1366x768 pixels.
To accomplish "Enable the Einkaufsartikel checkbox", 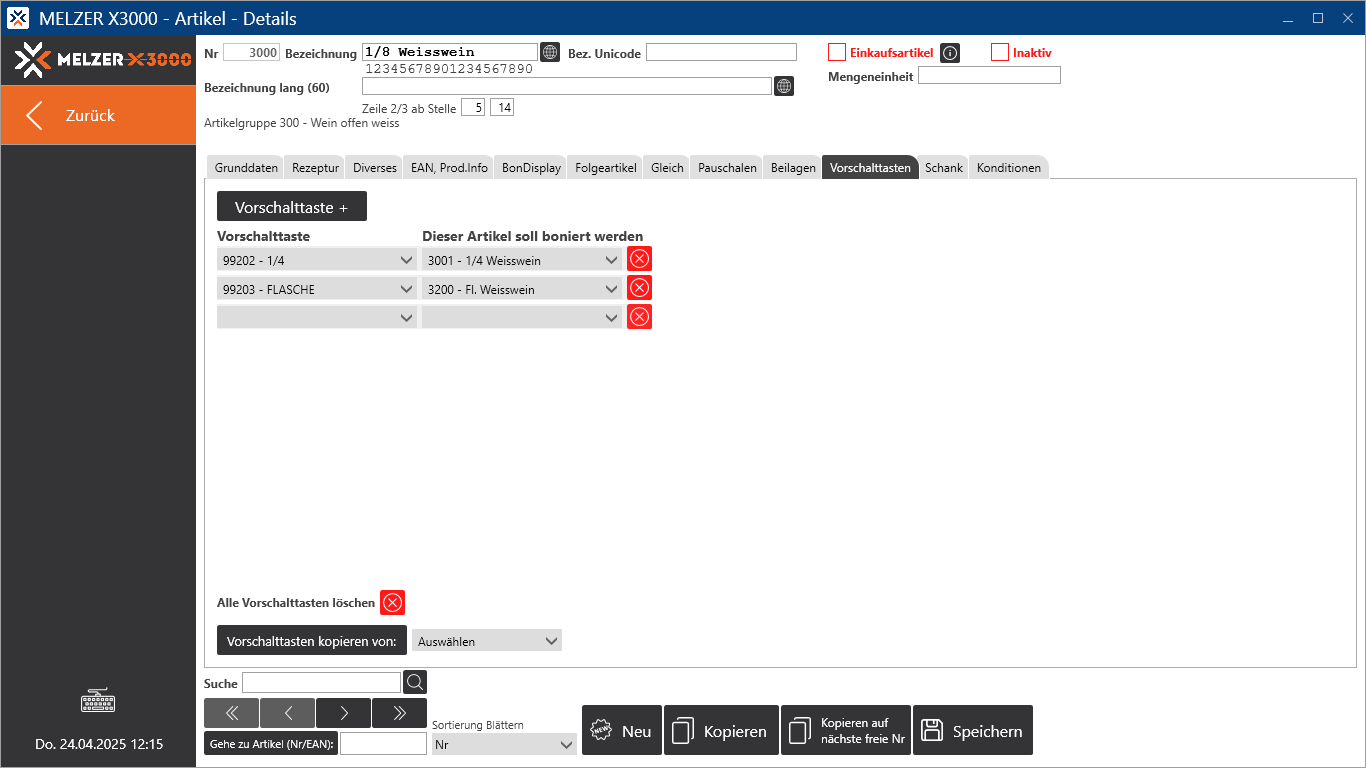I will pyautogui.click(x=837, y=53).
